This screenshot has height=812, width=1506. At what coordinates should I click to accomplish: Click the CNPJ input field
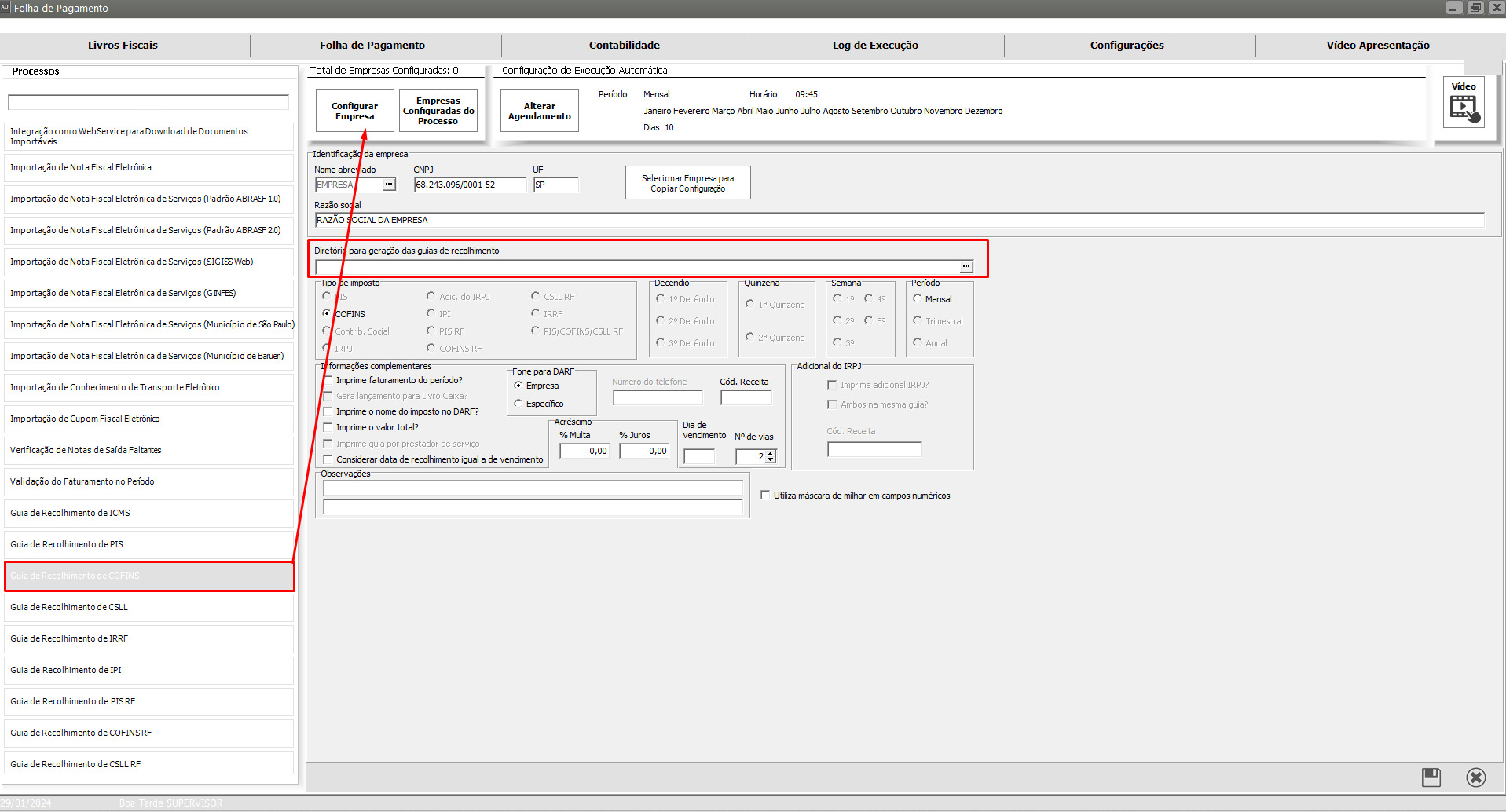click(x=471, y=185)
